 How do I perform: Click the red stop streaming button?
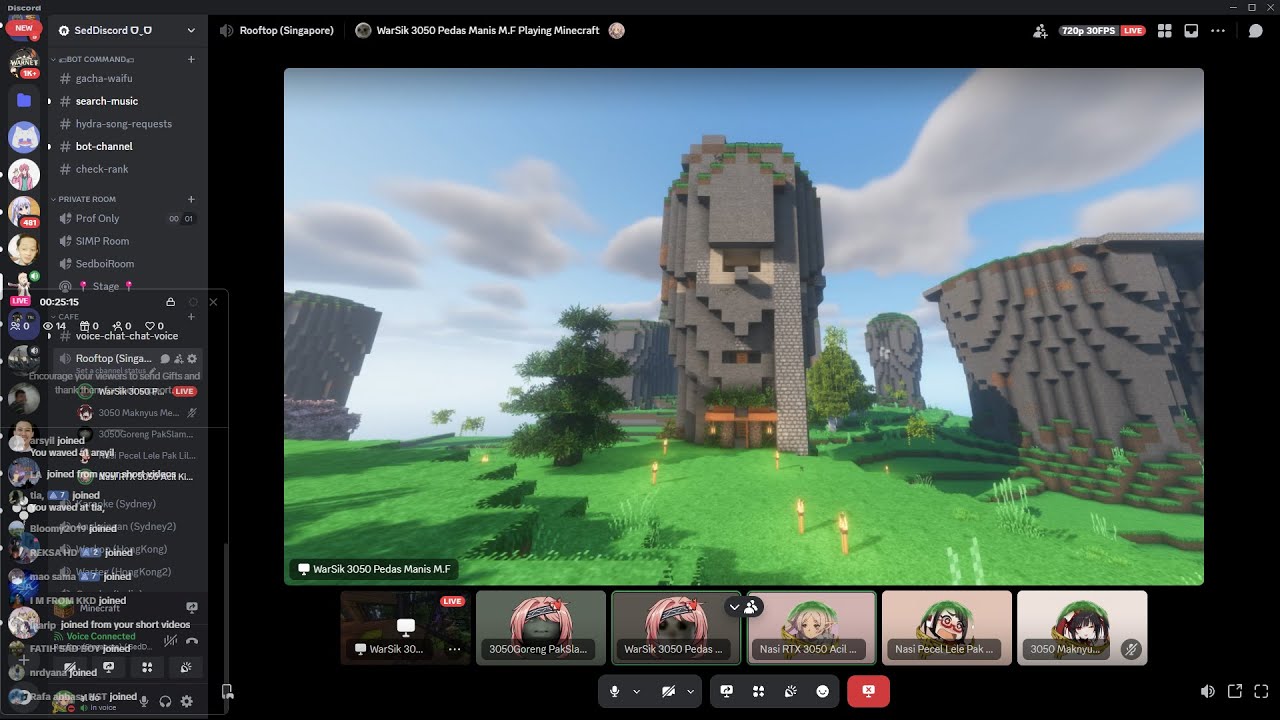tap(868, 691)
